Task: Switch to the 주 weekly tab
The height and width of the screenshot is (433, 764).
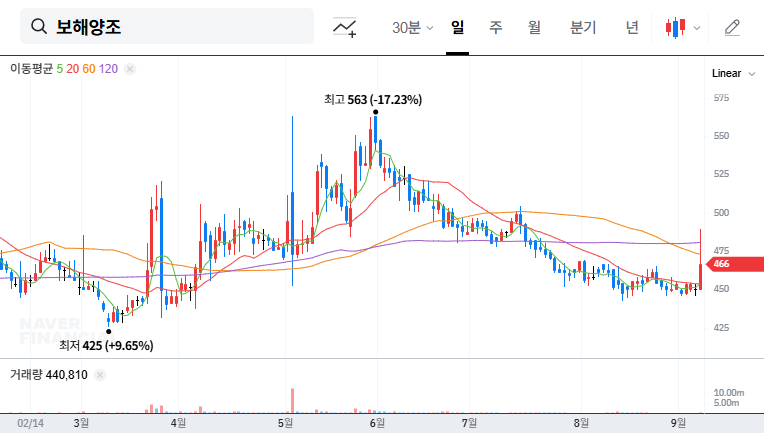Action: pos(496,27)
